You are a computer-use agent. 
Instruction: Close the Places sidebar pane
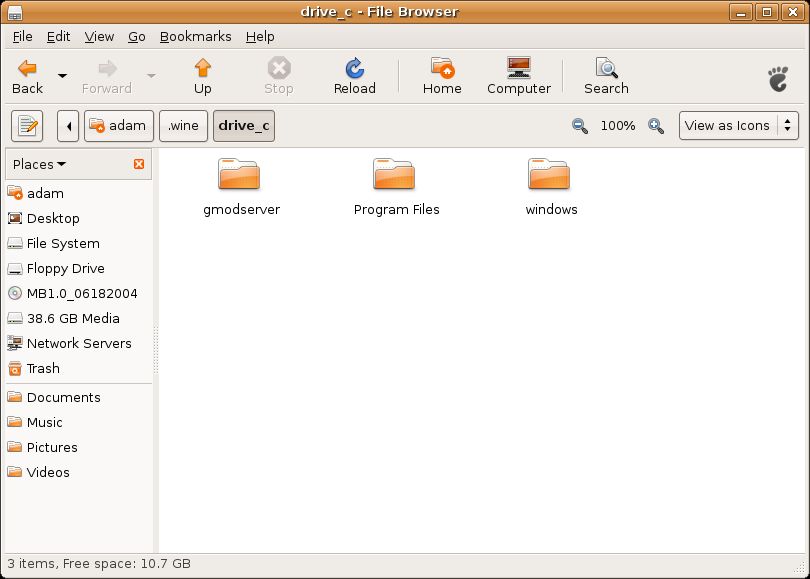pos(139,164)
